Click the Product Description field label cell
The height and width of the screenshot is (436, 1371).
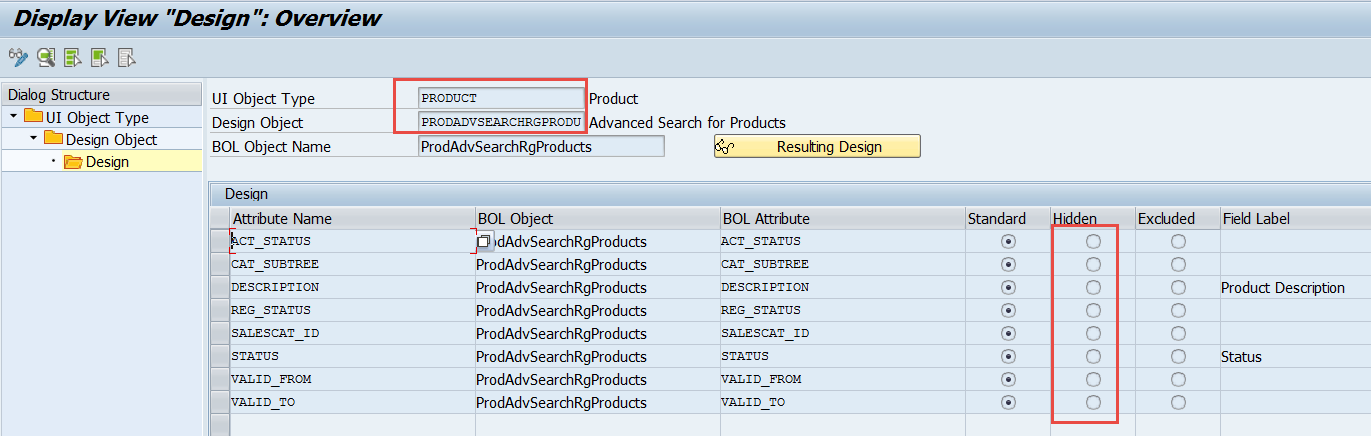pos(1295,287)
